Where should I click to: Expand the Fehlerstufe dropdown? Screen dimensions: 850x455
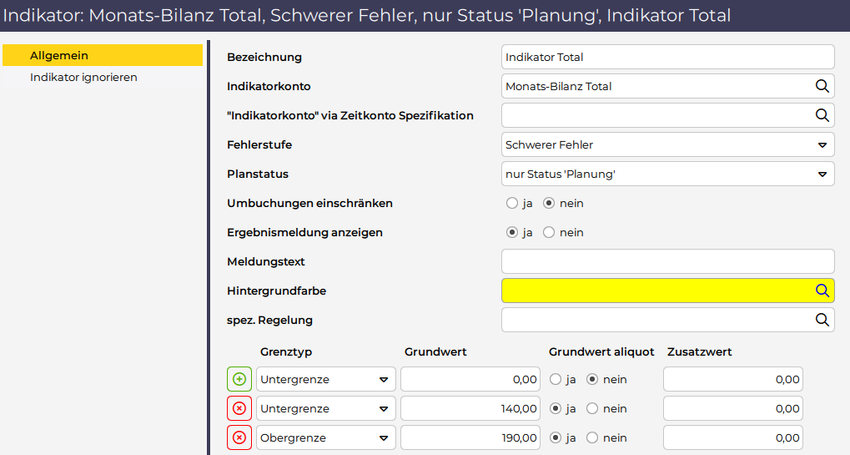pyautogui.click(x=822, y=145)
